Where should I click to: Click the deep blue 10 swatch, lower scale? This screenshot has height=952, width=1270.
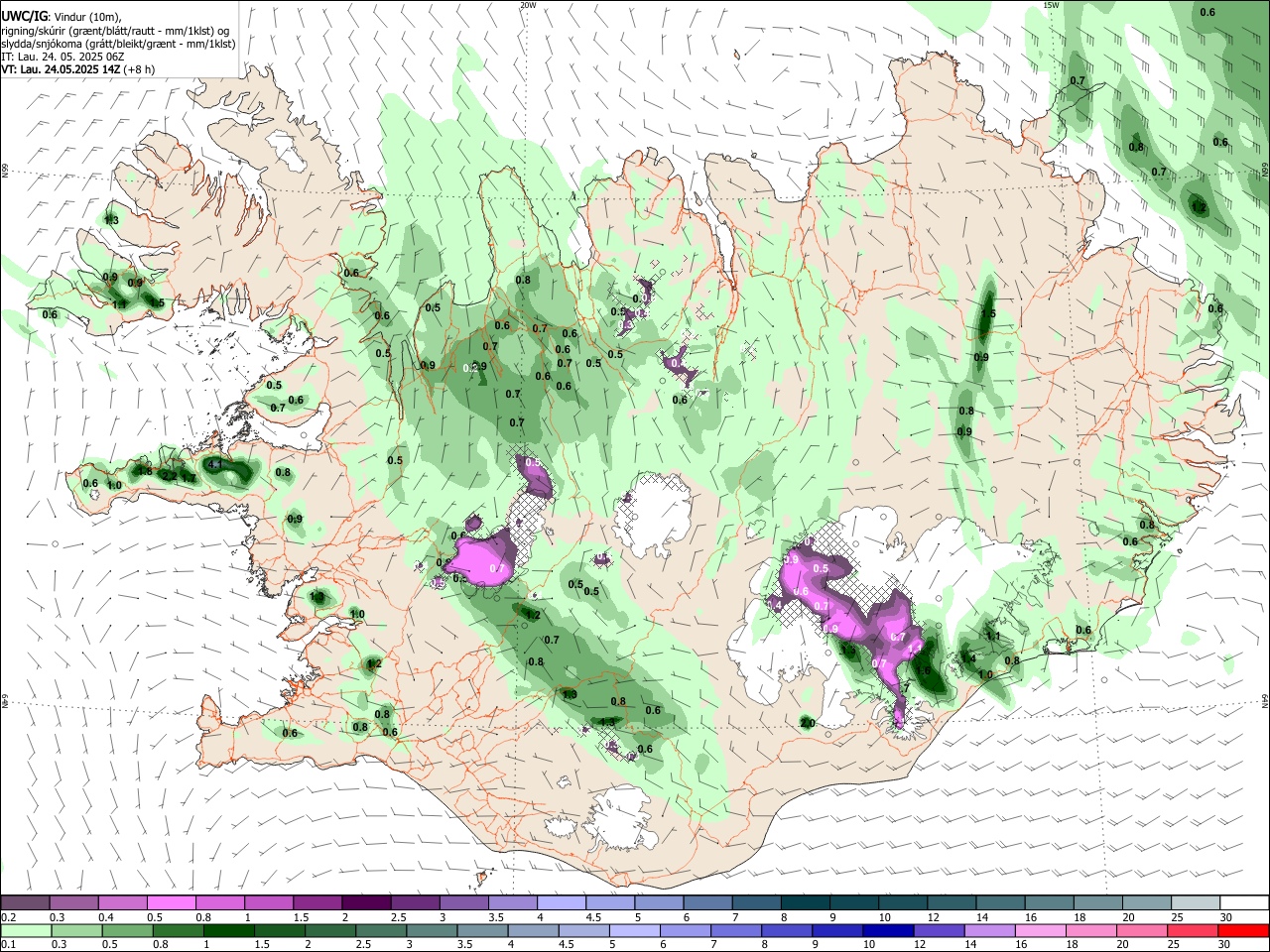pos(886,930)
